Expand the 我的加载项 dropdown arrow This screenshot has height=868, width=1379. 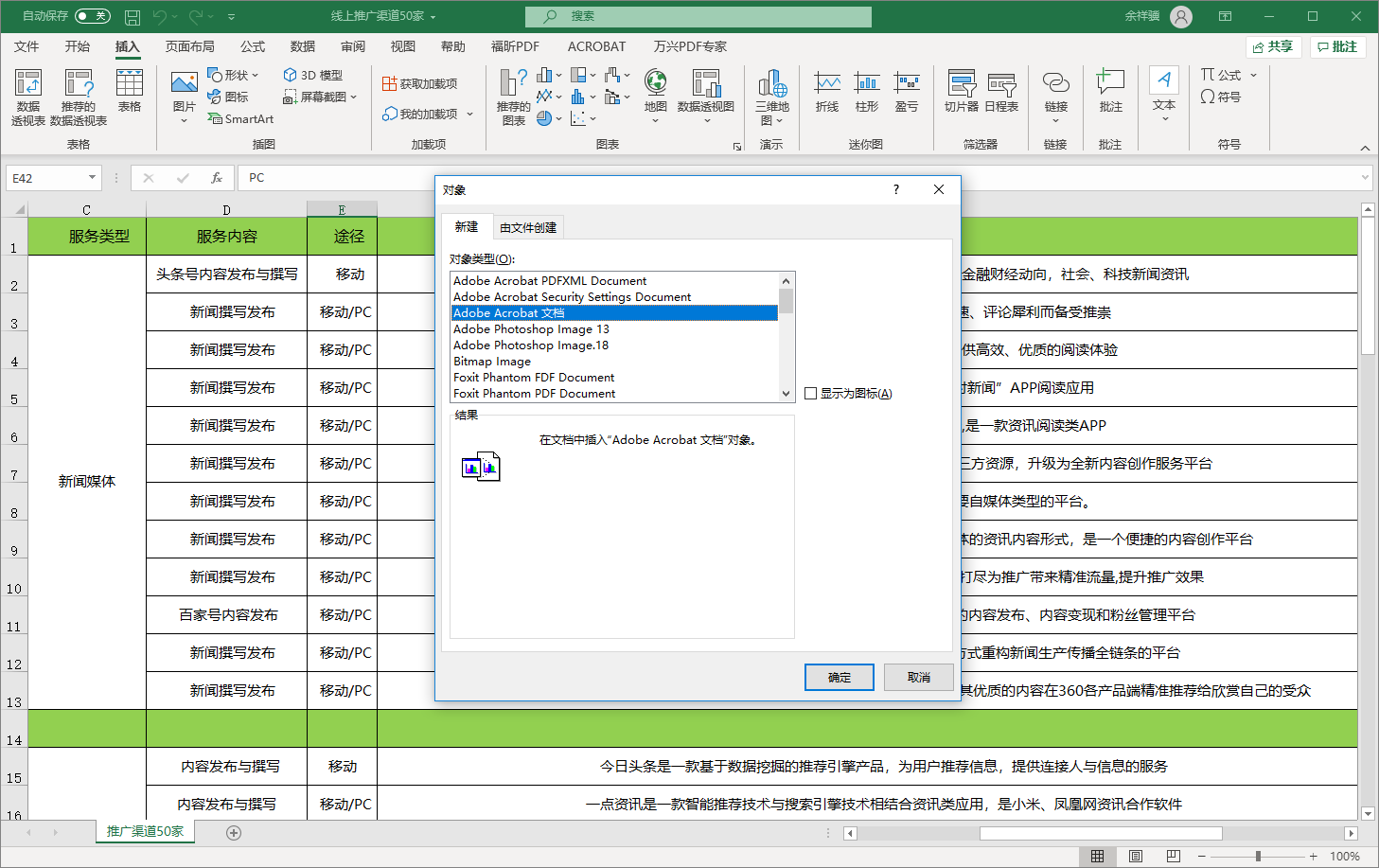point(469,115)
